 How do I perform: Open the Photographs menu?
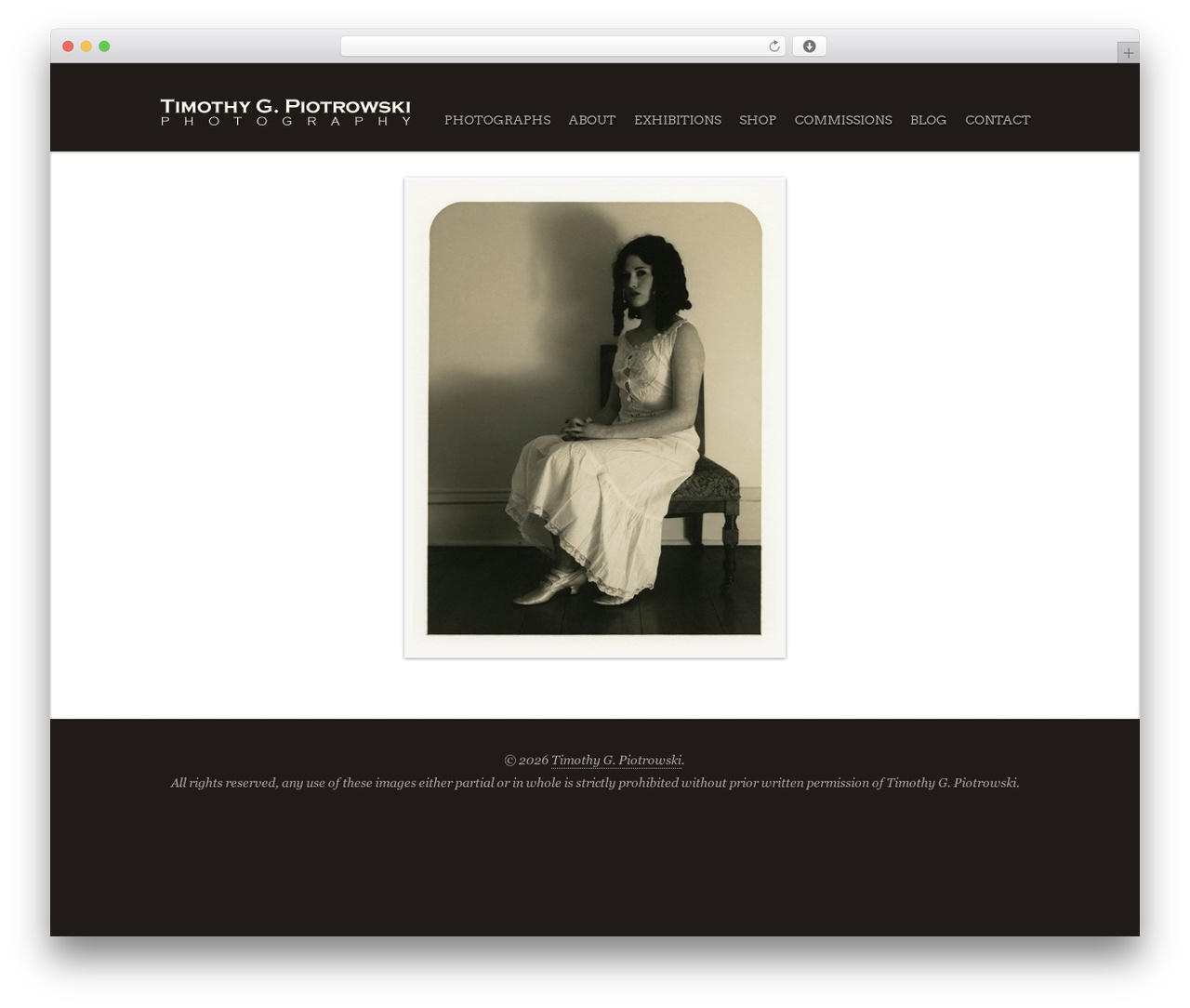click(x=497, y=120)
